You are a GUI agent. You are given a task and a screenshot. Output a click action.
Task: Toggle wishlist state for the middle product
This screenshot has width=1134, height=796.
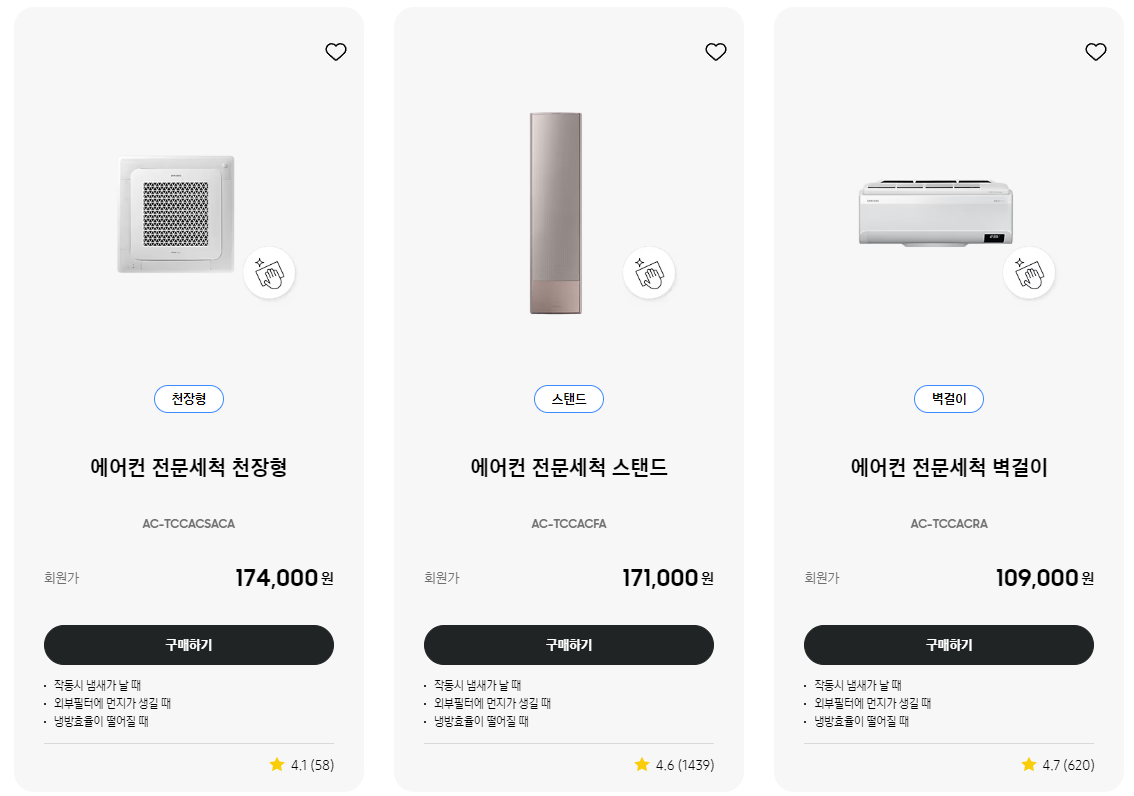point(716,51)
